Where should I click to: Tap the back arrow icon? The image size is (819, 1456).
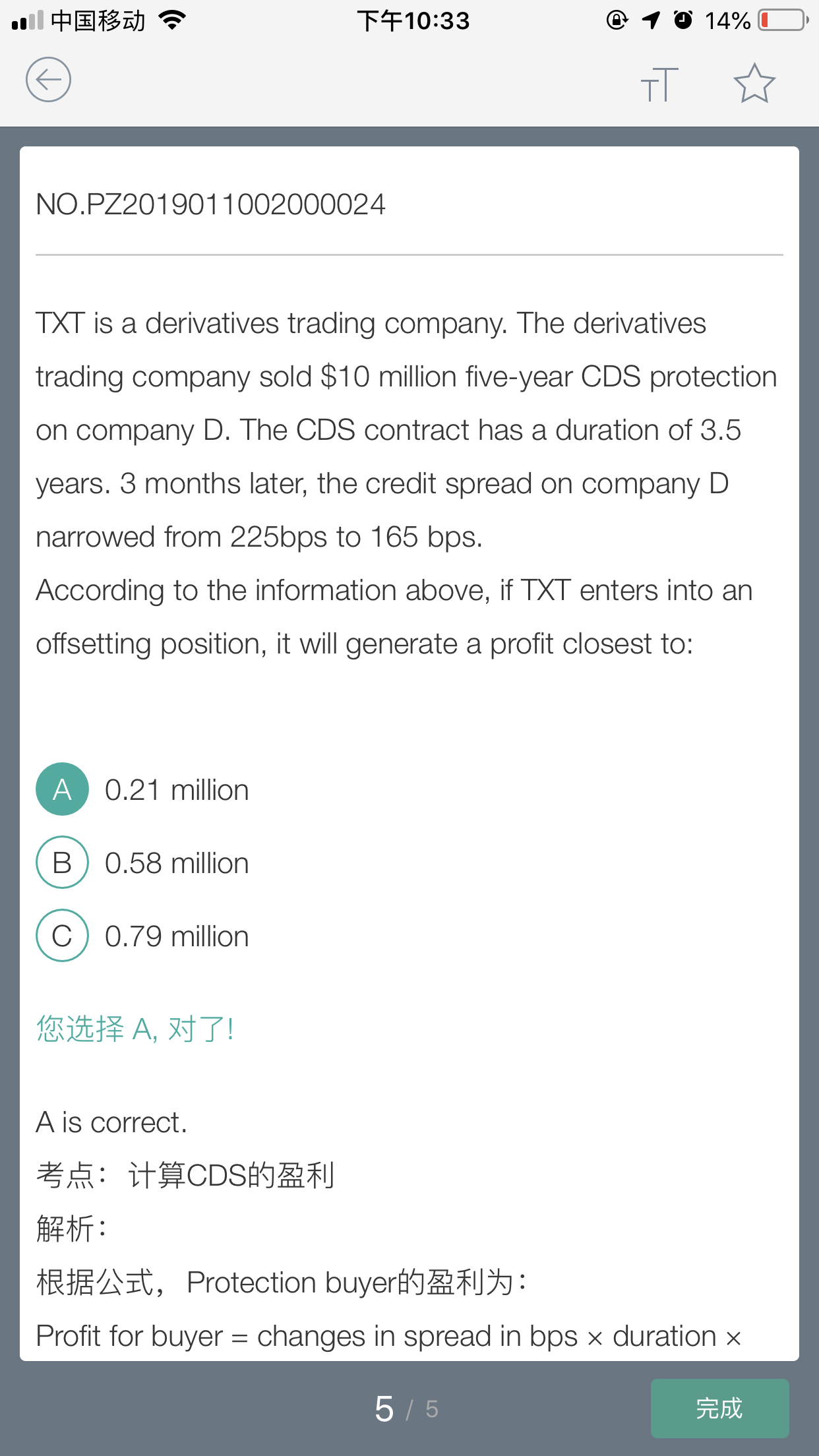[48, 80]
